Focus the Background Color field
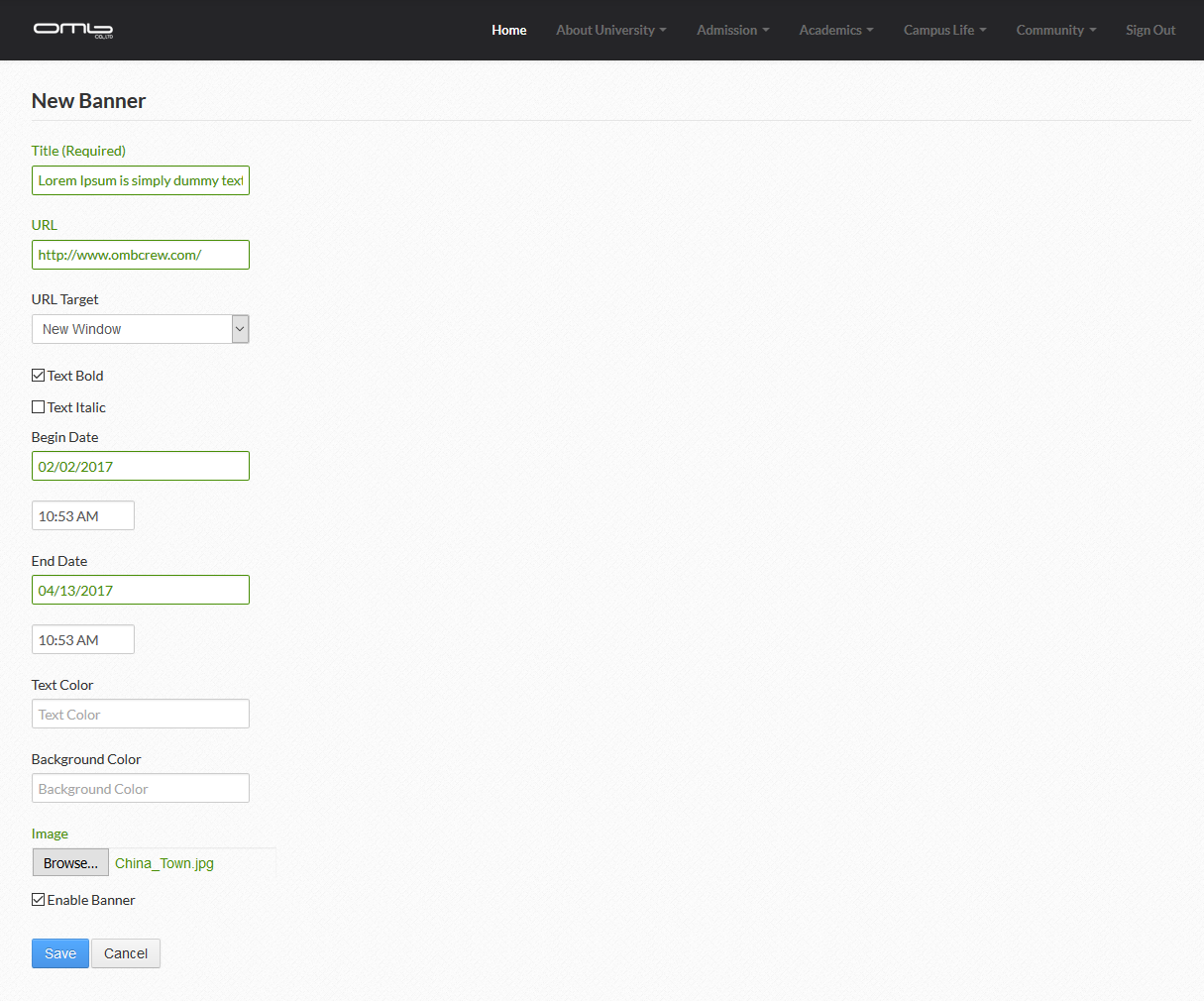 click(140, 789)
